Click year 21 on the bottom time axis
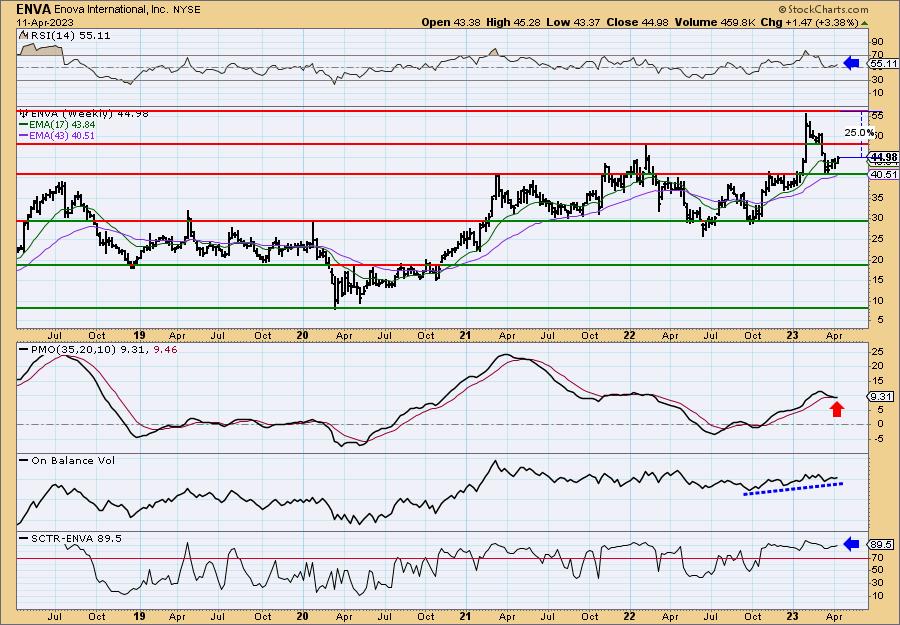Image resolution: width=900 pixels, height=625 pixels. (465, 616)
